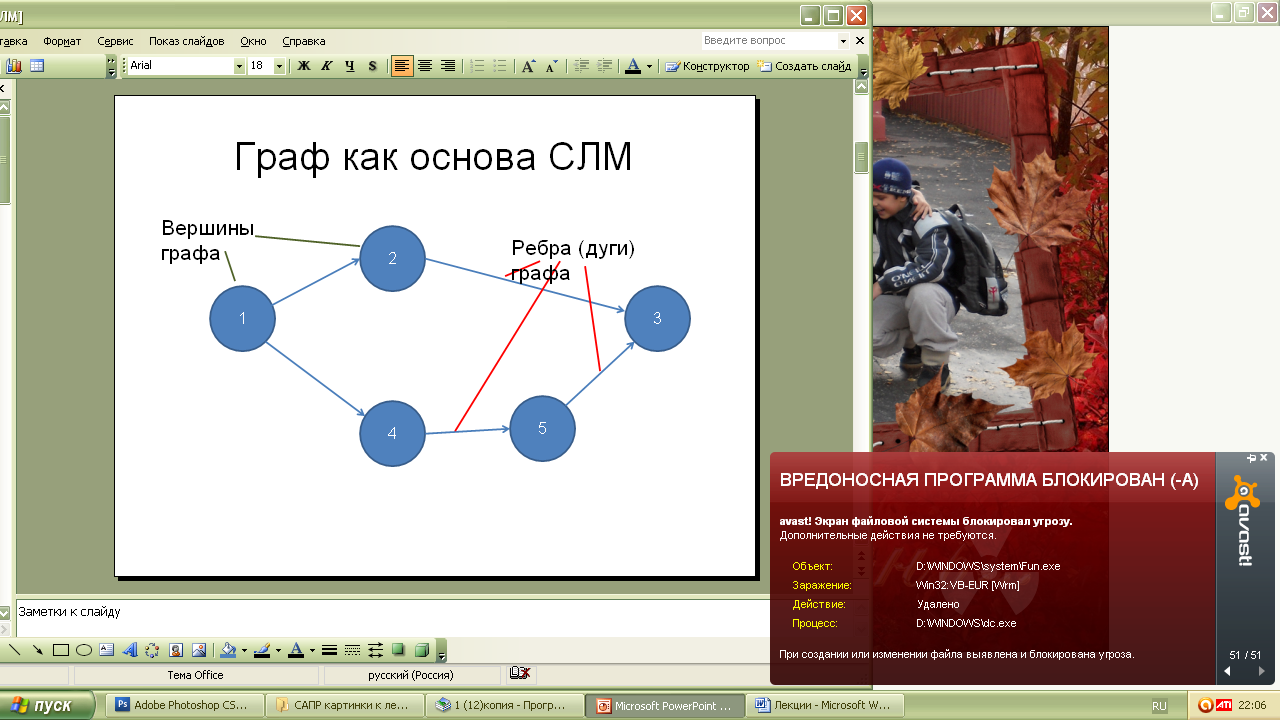The width and height of the screenshot is (1280, 720).
Task: Increase the font size
Action: click(x=529, y=66)
